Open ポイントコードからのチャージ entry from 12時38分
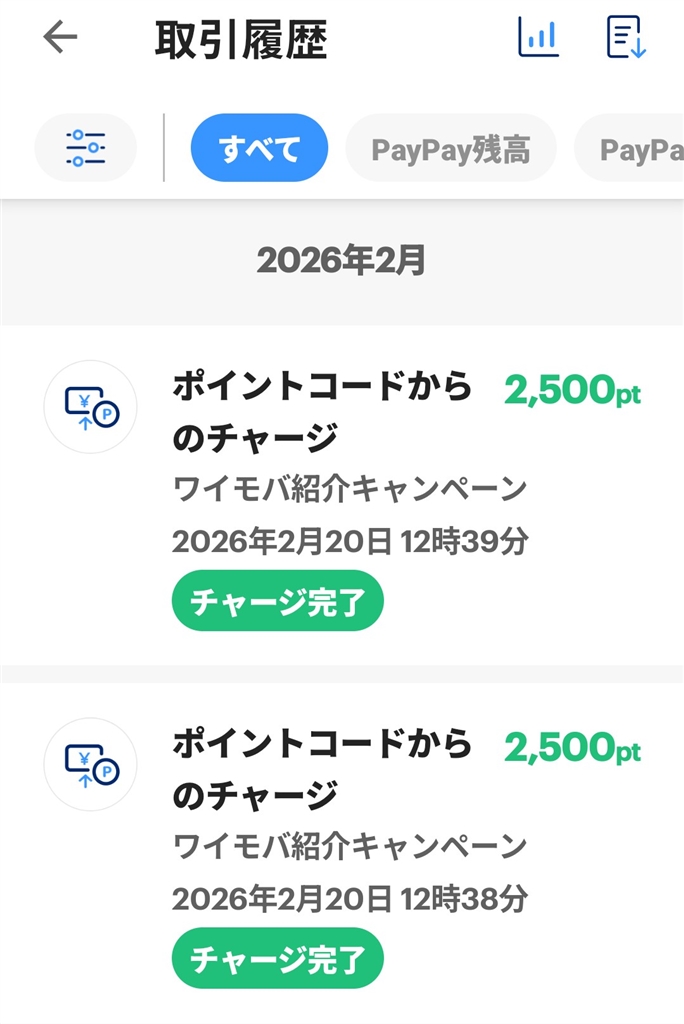The height and width of the screenshot is (1024, 684). tap(322, 769)
